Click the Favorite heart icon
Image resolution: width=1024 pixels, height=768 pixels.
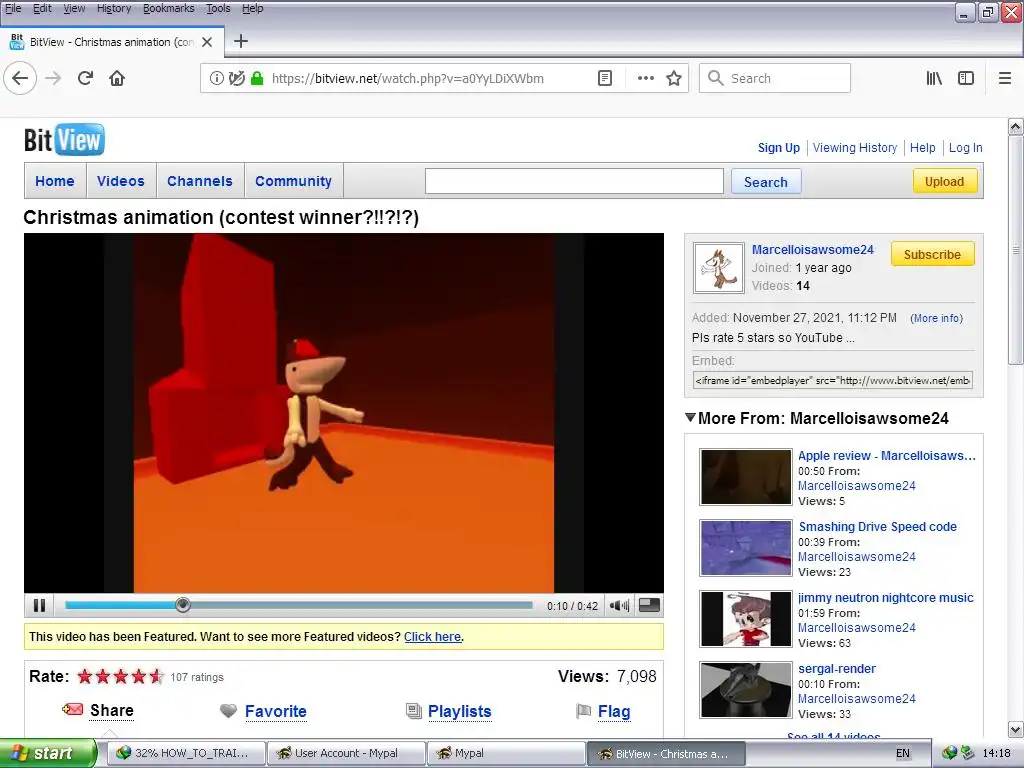point(228,711)
